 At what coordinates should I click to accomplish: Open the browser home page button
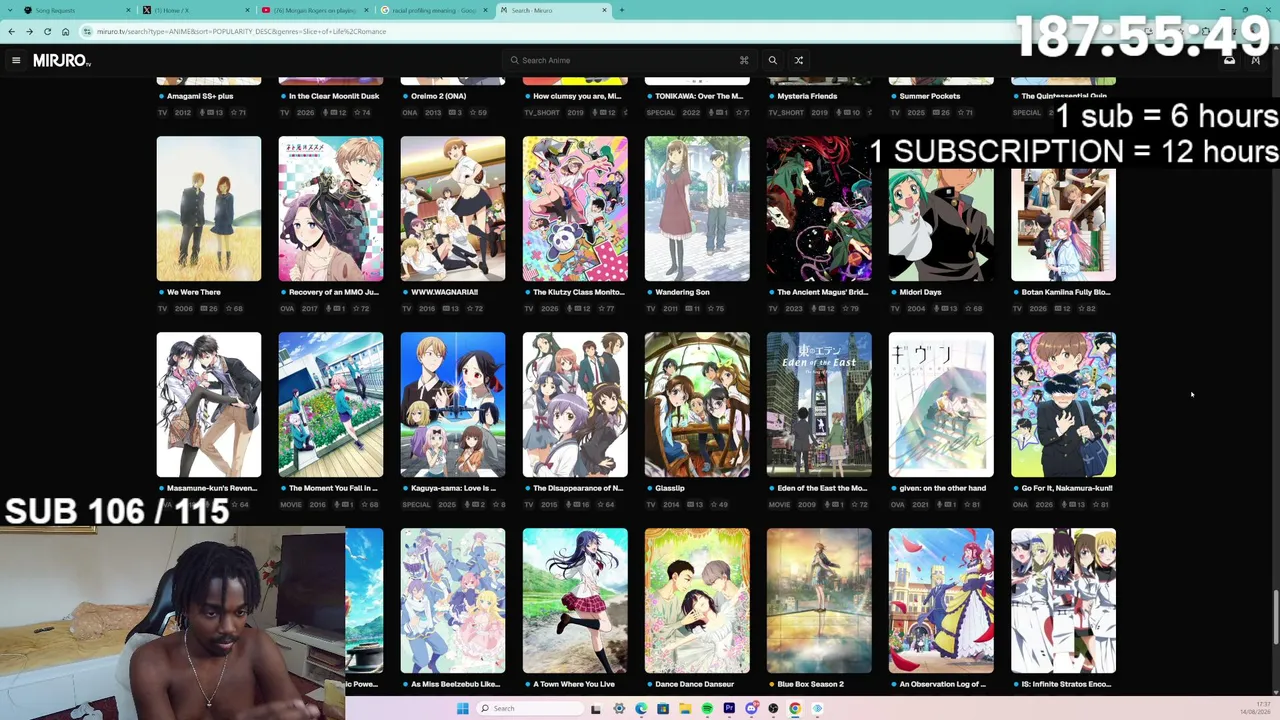(x=66, y=31)
